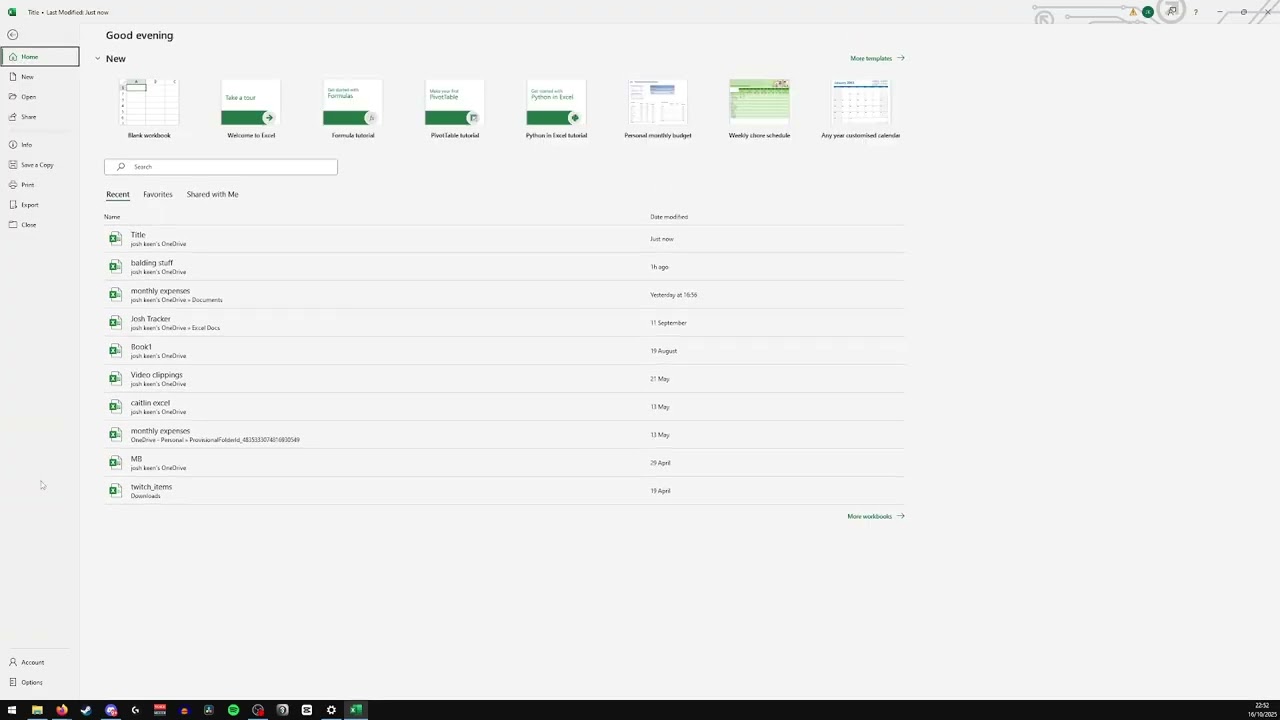Viewport: 1280px width, 720px height.
Task: Focus the Search input field
Action: pyautogui.click(x=221, y=167)
